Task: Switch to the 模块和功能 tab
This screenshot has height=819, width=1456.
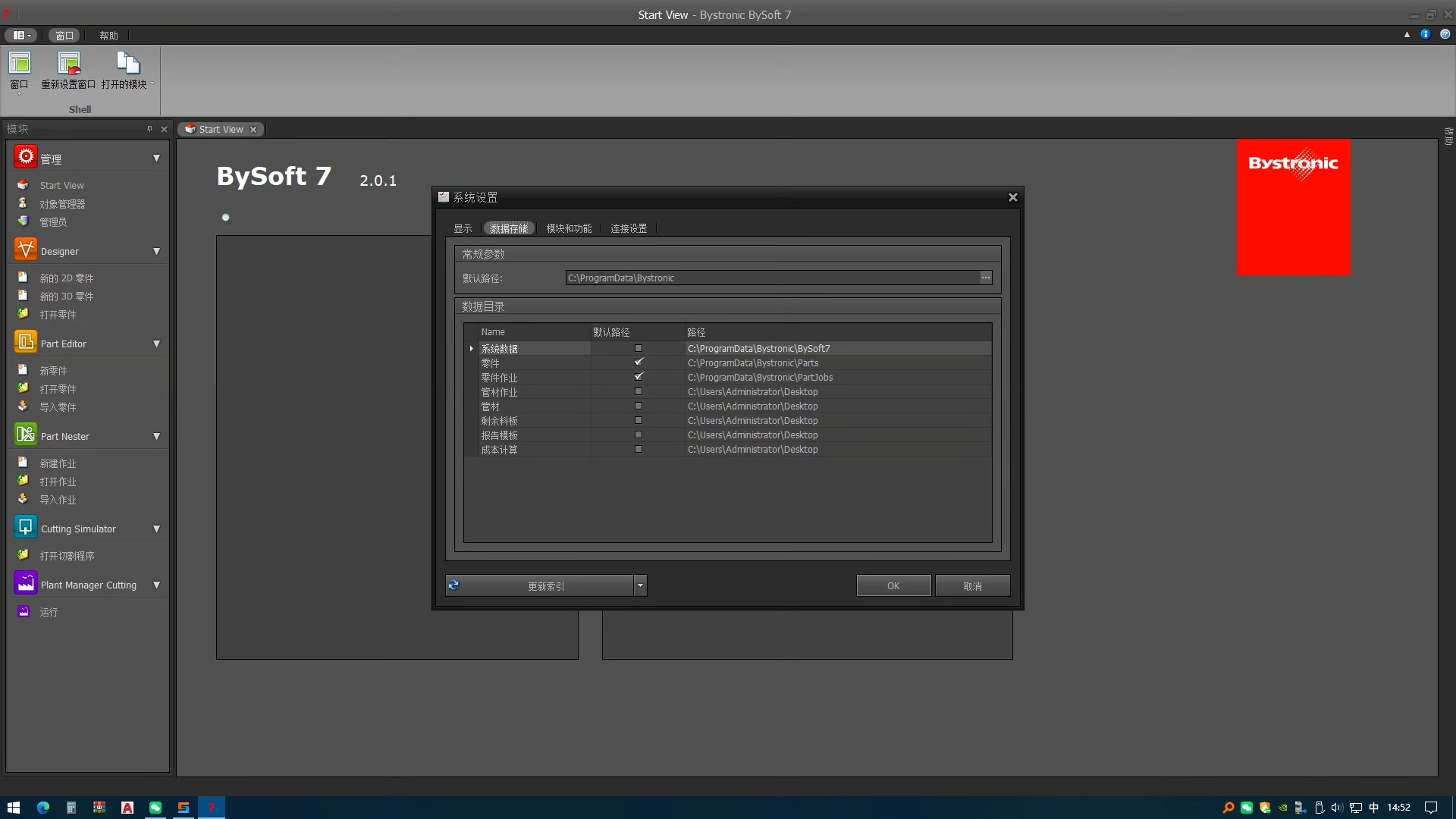Action: [x=569, y=228]
